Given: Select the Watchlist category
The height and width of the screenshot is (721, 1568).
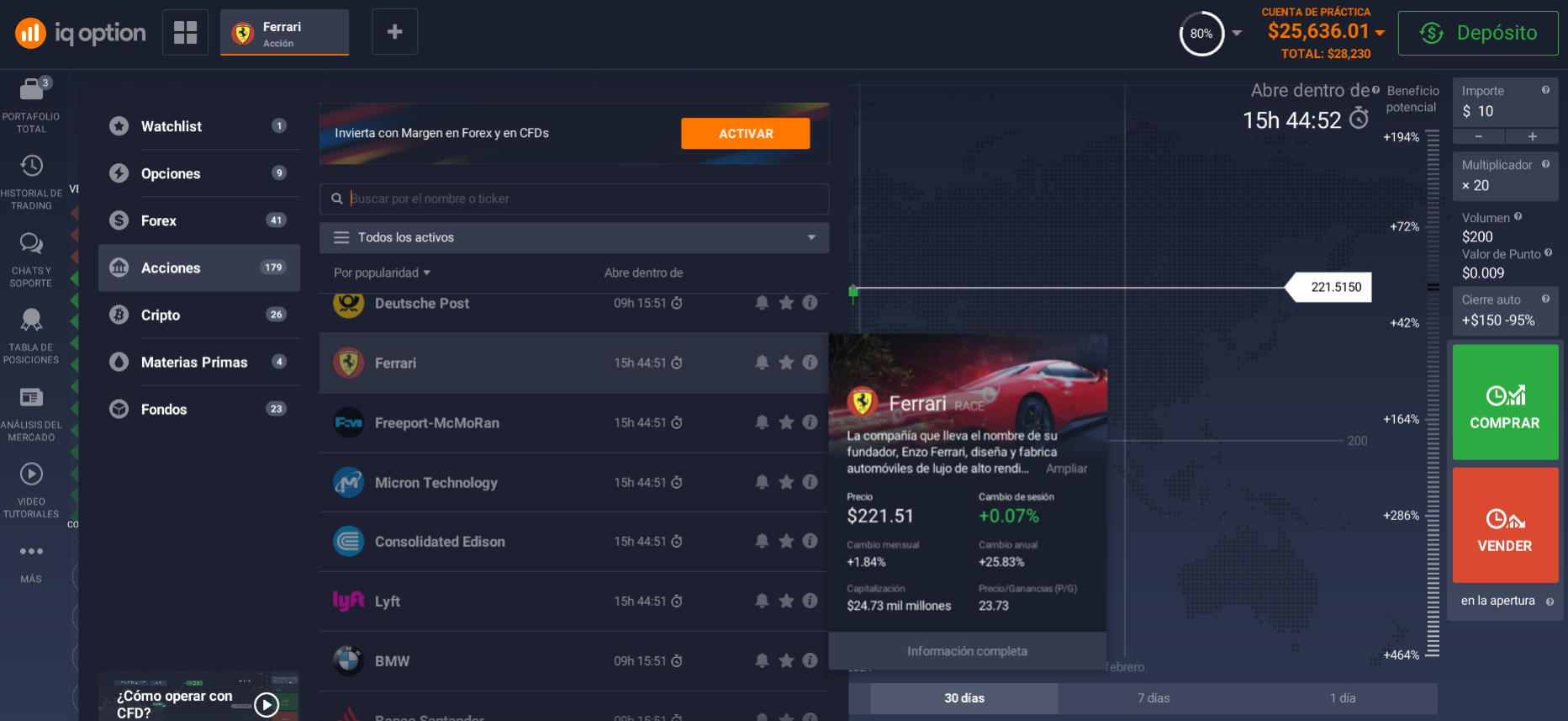Looking at the screenshot, I should 199,126.
